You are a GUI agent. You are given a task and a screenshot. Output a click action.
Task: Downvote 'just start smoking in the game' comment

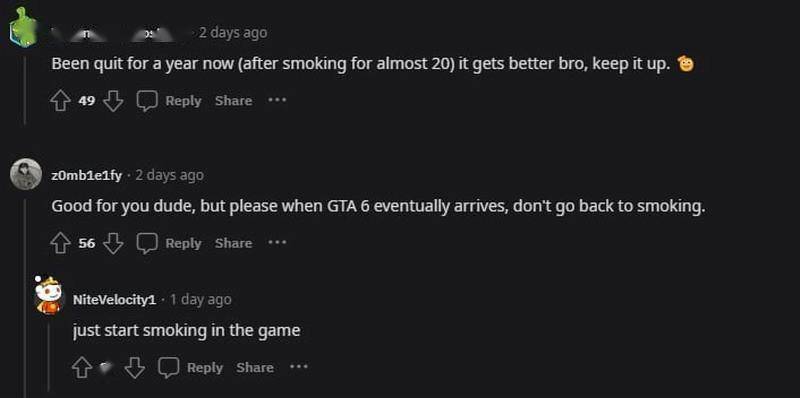pos(135,367)
